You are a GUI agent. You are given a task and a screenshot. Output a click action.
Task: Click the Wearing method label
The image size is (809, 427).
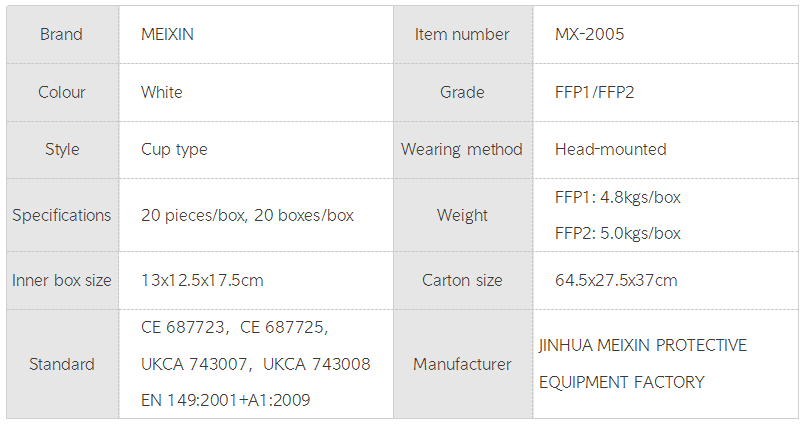[x=462, y=149]
